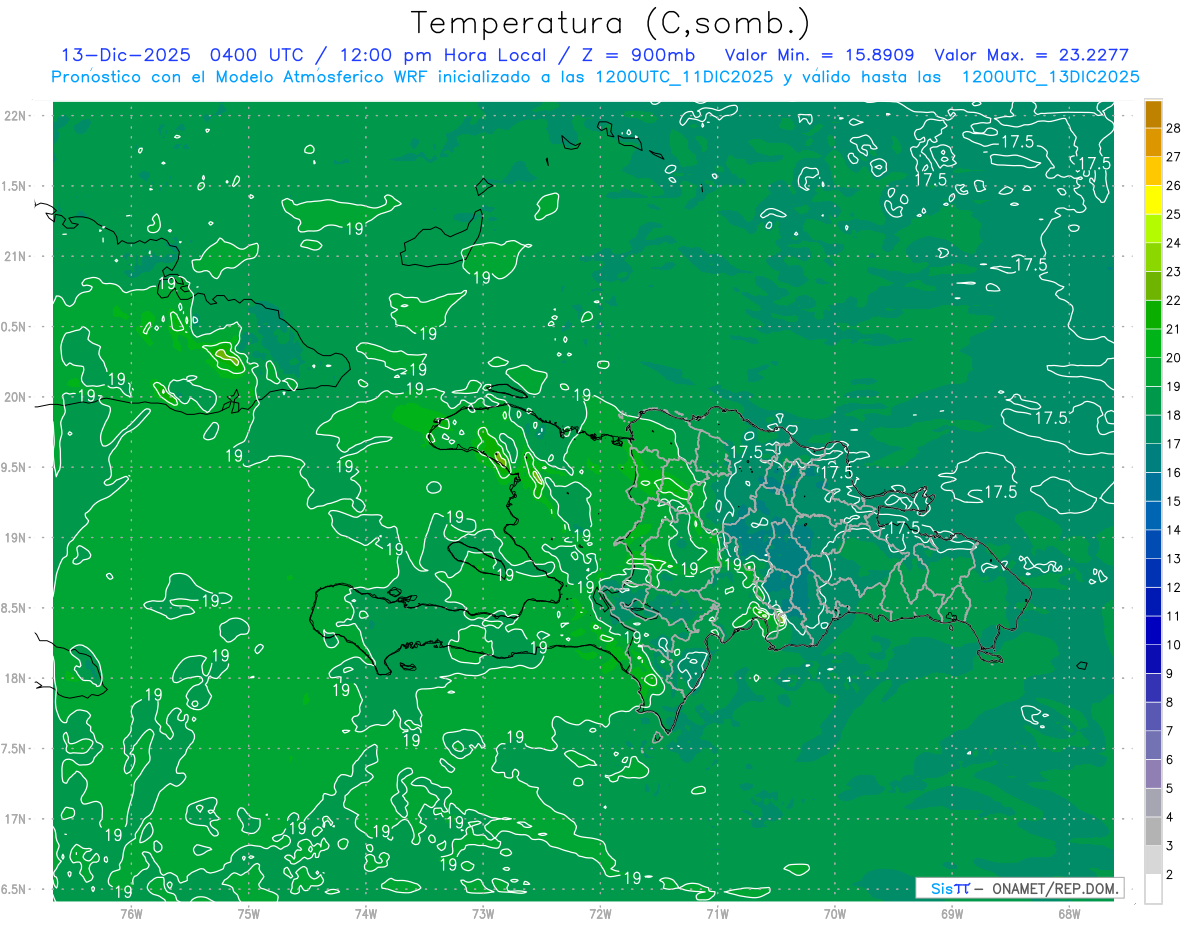
Task: Click the "76W" longitude label
Action: pos(131,914)
